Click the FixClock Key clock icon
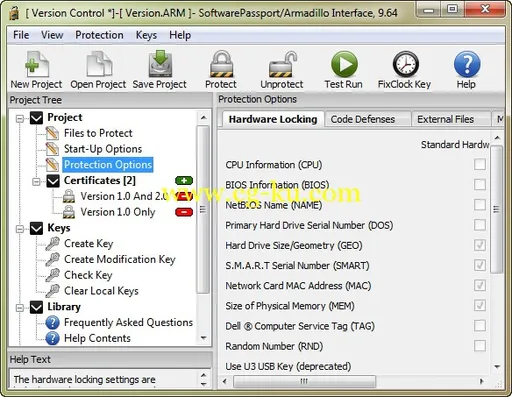Screen dimensions: 512x397 [405, 64]
